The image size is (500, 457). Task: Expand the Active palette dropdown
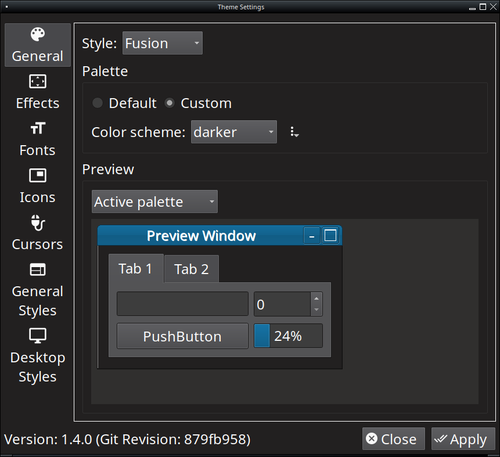pos(155,202)
